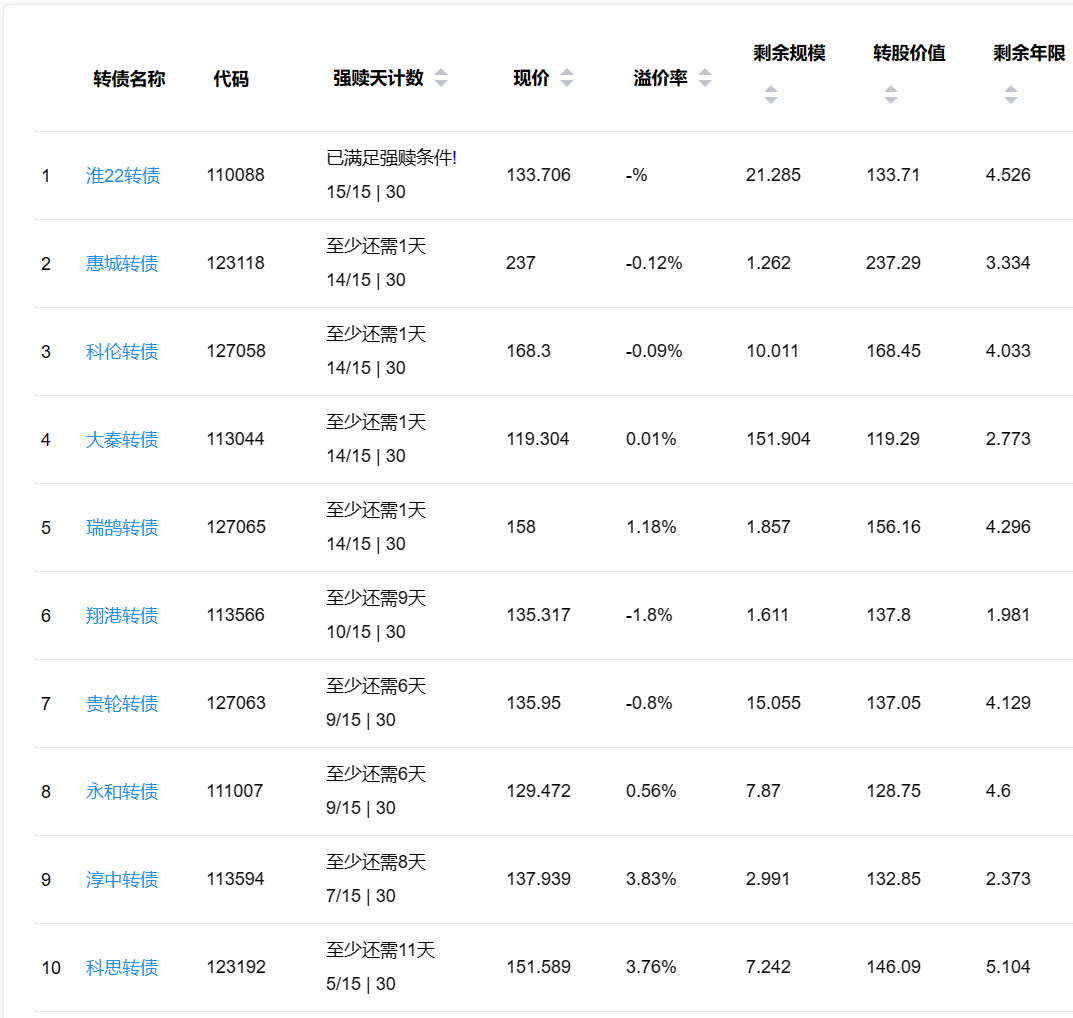Click sort arrows under 转股价值 header

point(890,95)
